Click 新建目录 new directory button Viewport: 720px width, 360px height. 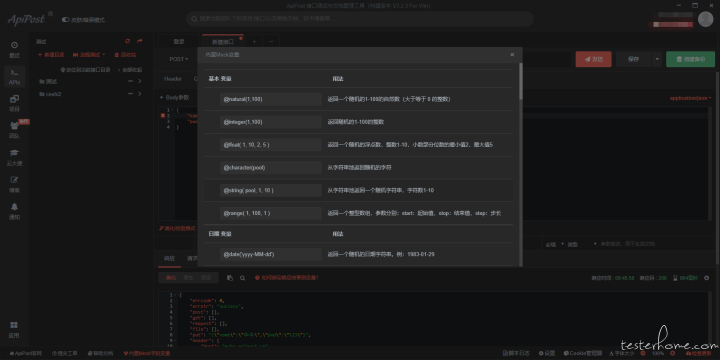click(x=51, y=55)
